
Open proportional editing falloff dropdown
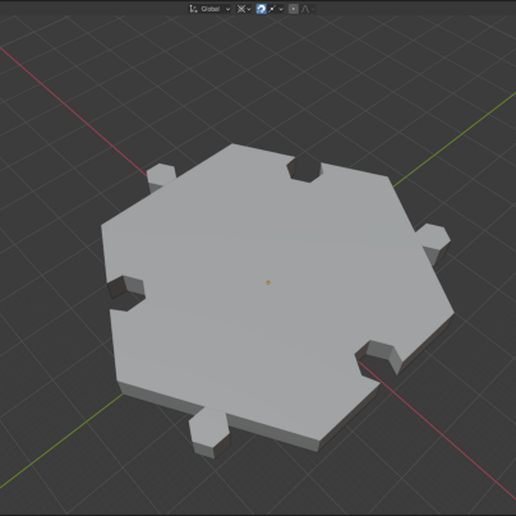click(308, 9)
